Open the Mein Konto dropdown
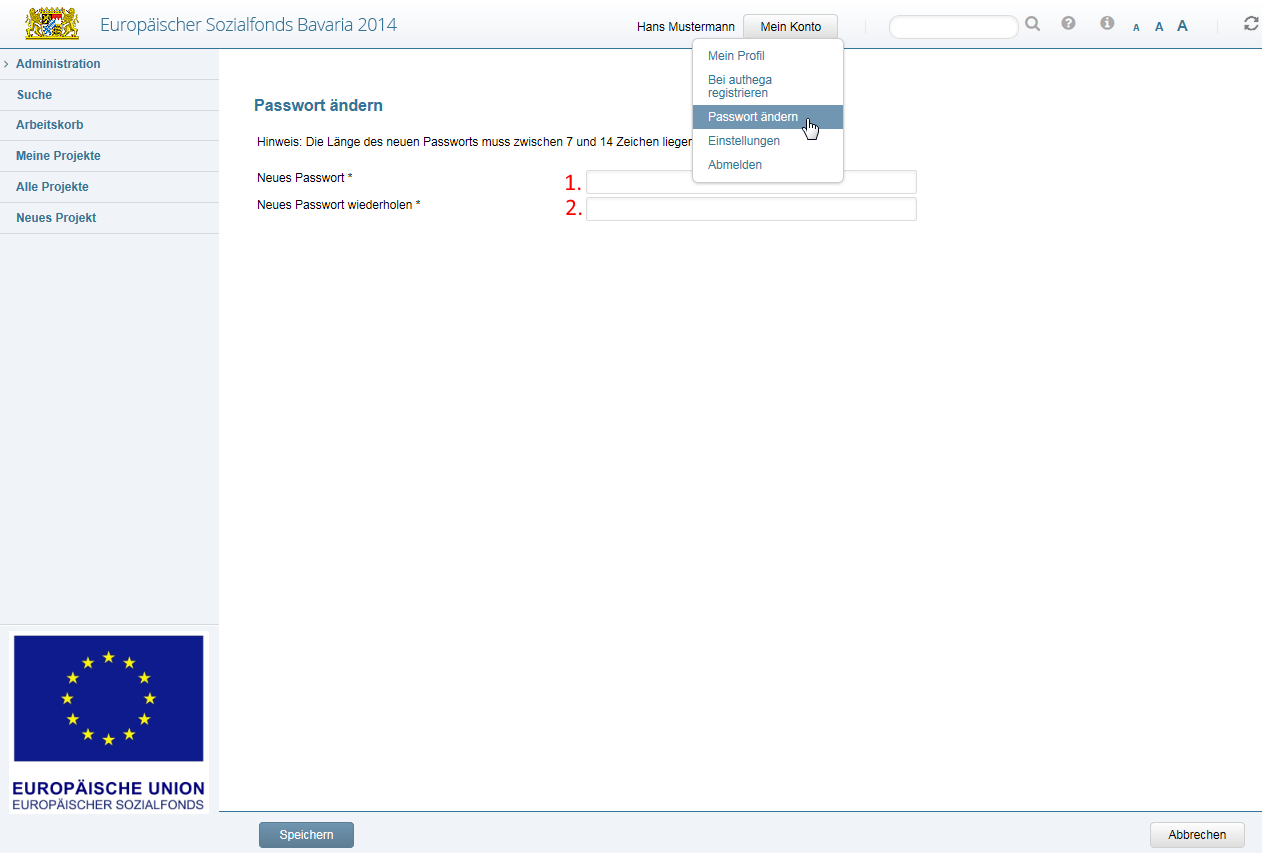Image resolution: width=1262 pixels, height=853 pixels. 790,27
